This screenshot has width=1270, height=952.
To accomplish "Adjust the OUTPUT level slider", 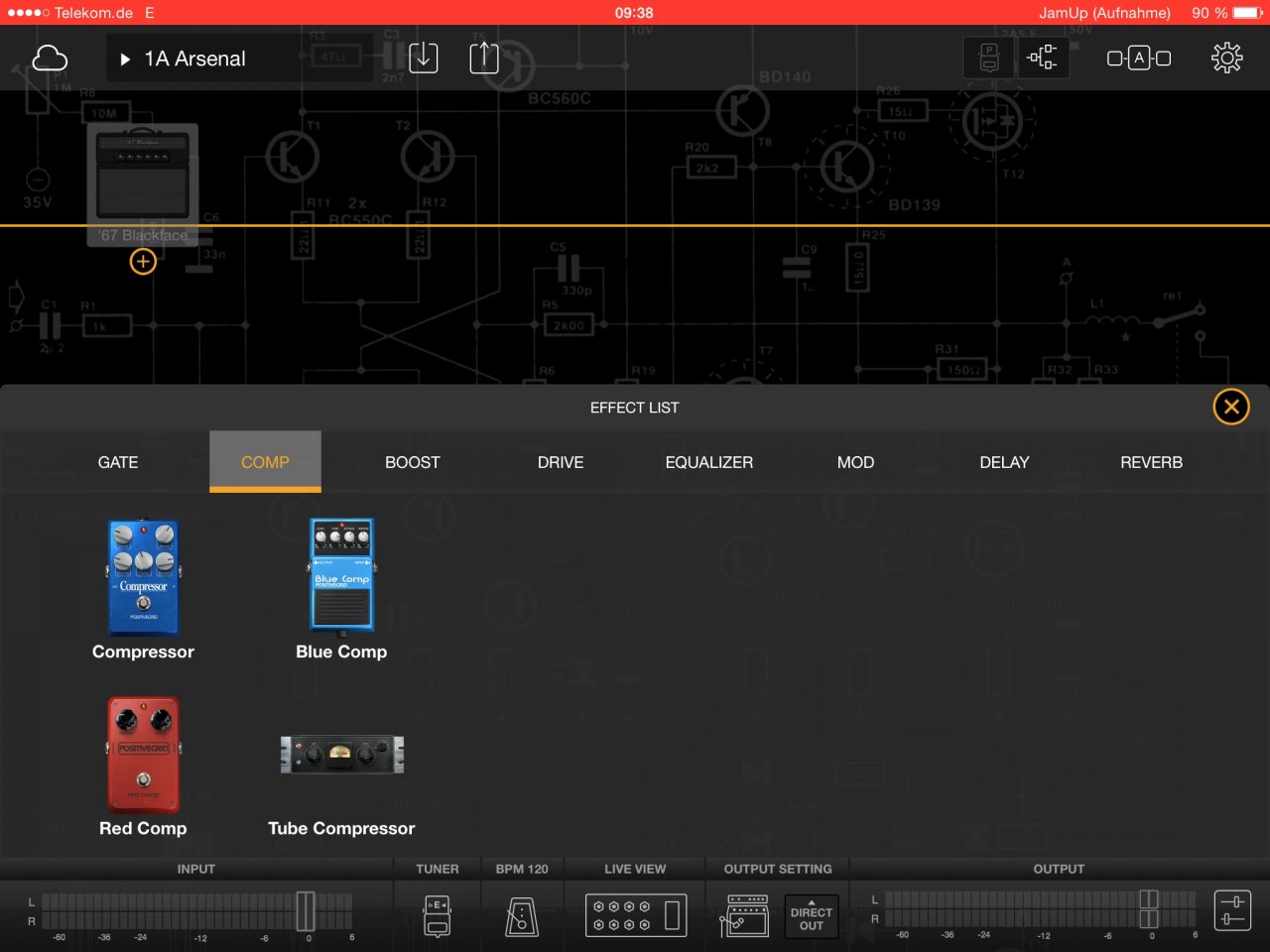I will pyautogui.click(x=1149, y=909).
